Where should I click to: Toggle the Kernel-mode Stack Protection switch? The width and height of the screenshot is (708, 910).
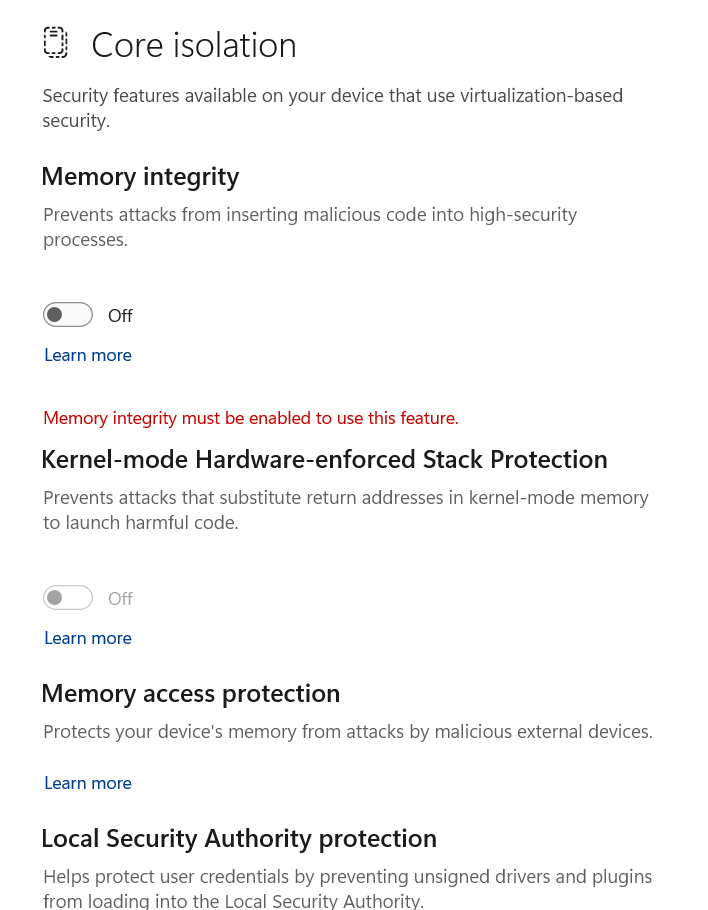tap(68, 598)
